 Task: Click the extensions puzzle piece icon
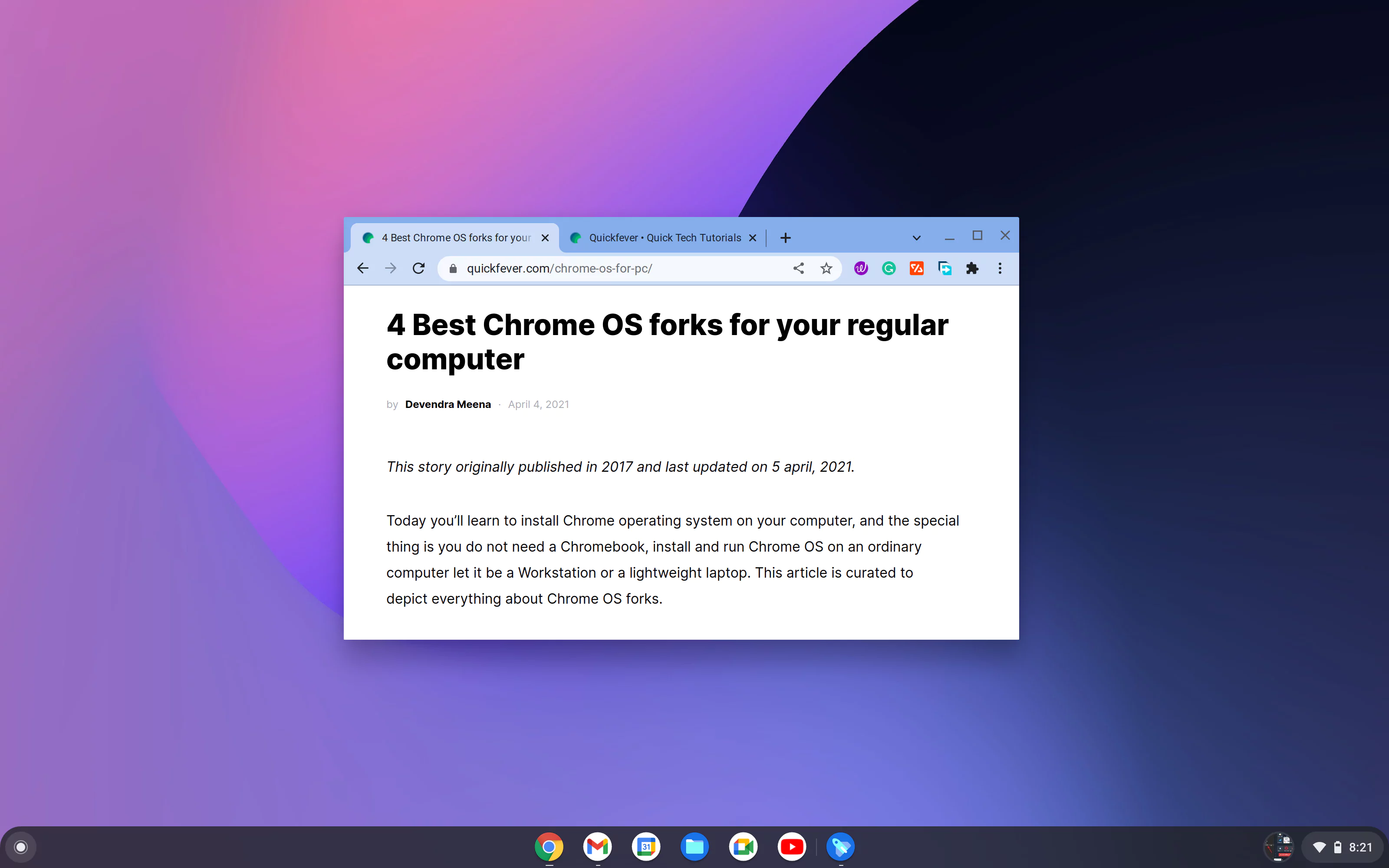972,268
